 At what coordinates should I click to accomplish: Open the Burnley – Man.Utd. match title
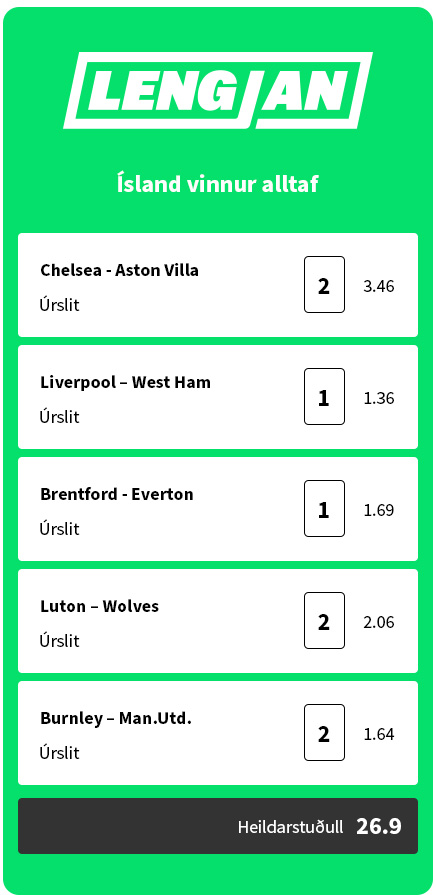[x=116, y=718]
